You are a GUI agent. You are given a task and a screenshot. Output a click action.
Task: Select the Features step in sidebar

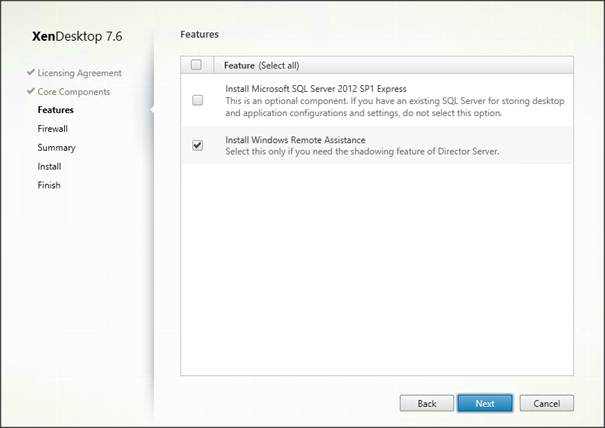(56, 110)
